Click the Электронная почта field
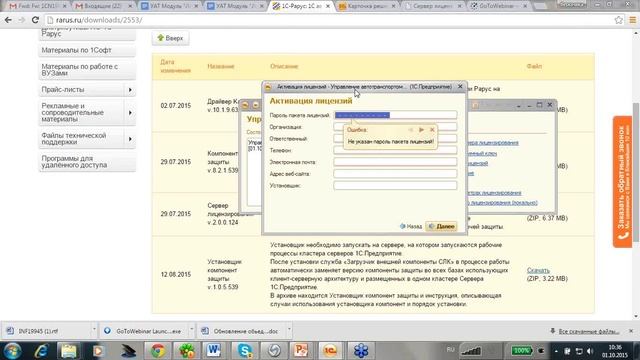 pyautogui.click(x=395, y=162)
